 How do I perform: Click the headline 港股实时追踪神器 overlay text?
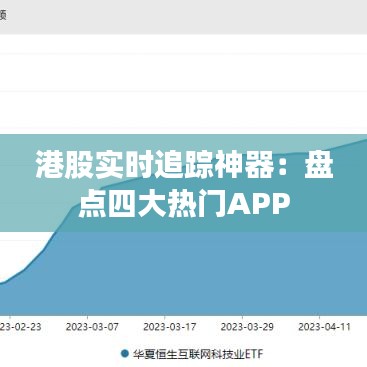[155, 165]
